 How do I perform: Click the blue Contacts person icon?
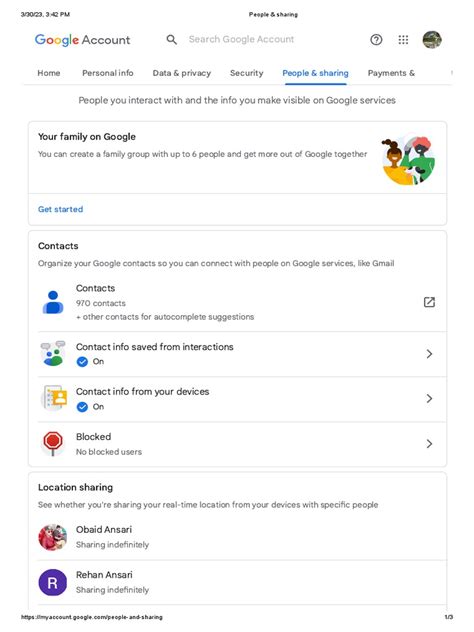[x=53, y=302]
